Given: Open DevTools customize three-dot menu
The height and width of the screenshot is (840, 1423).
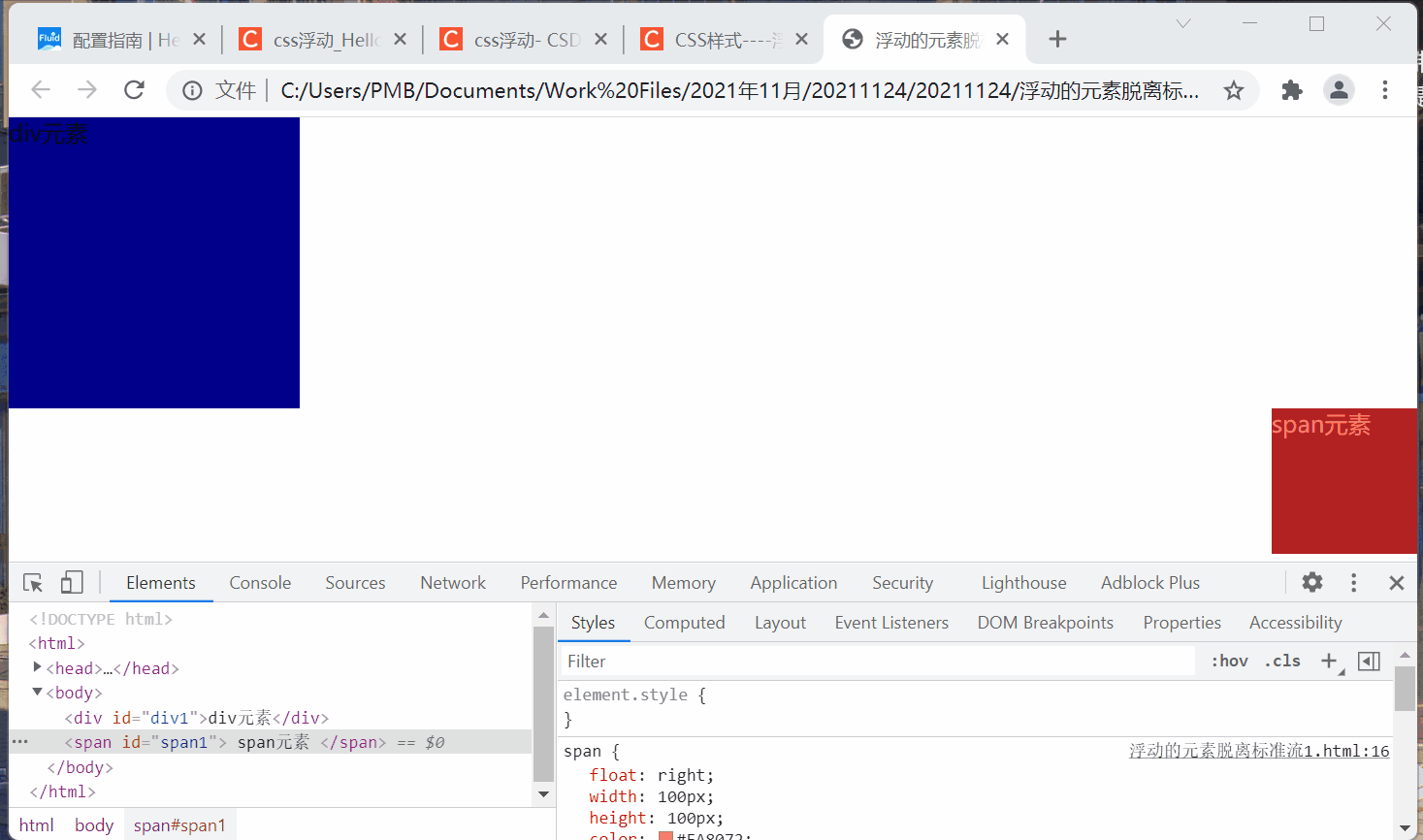Looking at the screenshot, I should point(1354,582).
